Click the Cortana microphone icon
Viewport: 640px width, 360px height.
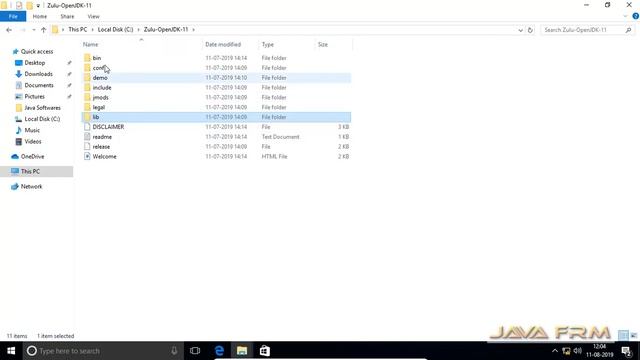pyautogui.click(x=174, y=351)
